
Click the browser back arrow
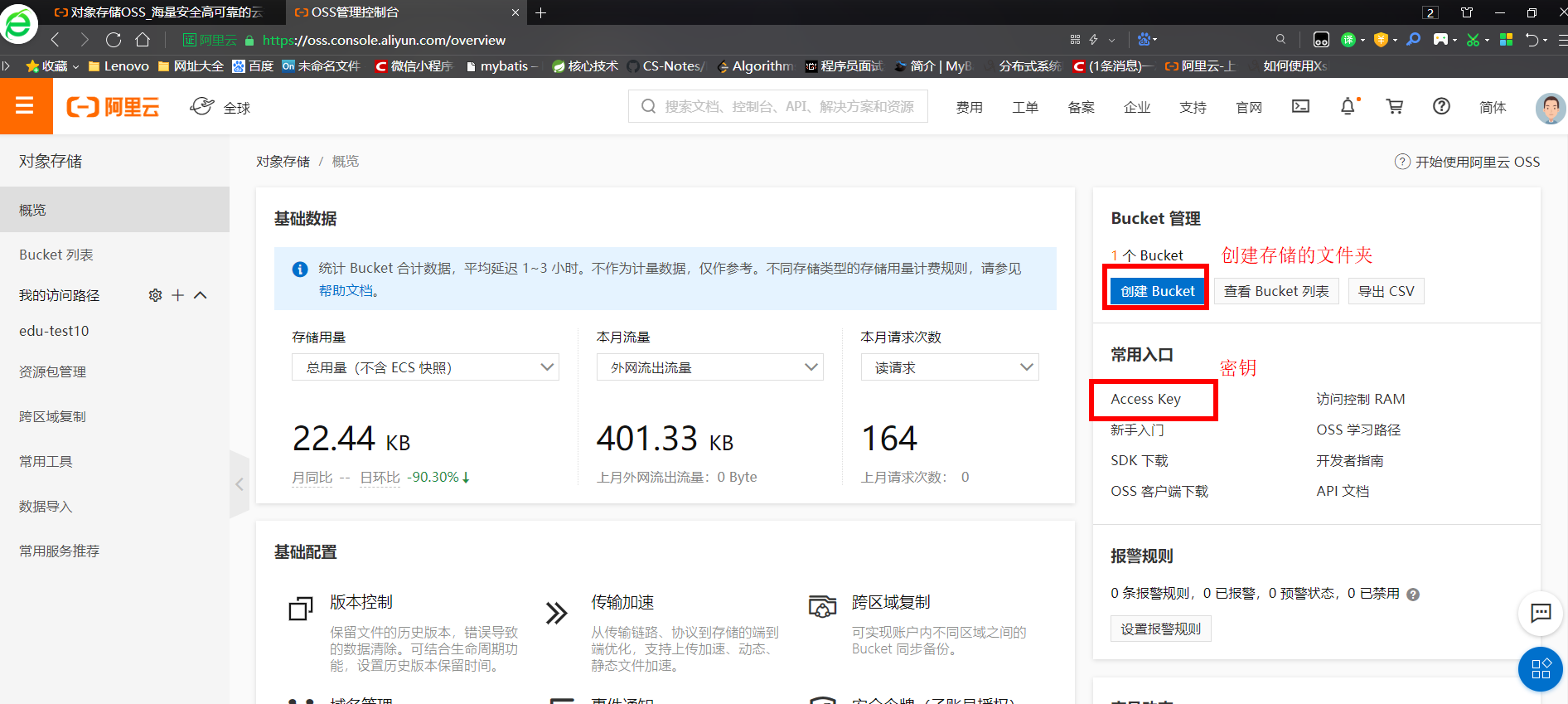pyautogui.click(x=56, y=40)
